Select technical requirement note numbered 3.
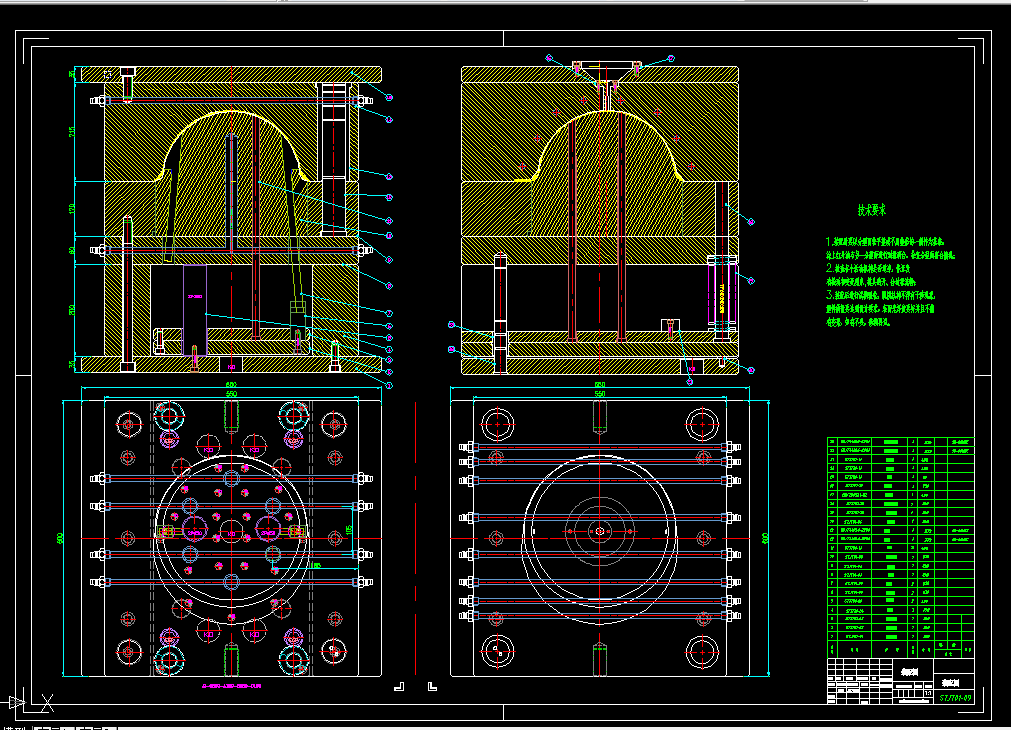 point(880,308)
